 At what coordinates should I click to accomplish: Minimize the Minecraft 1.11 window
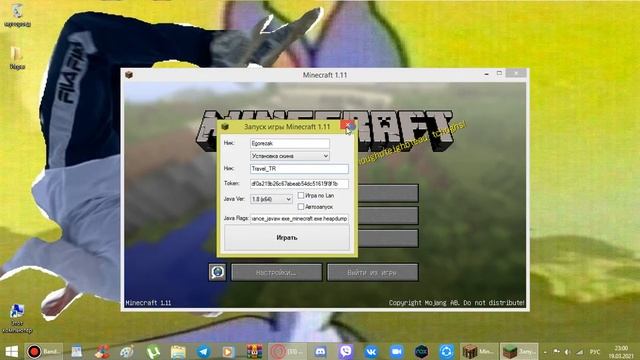pos(486,74)
